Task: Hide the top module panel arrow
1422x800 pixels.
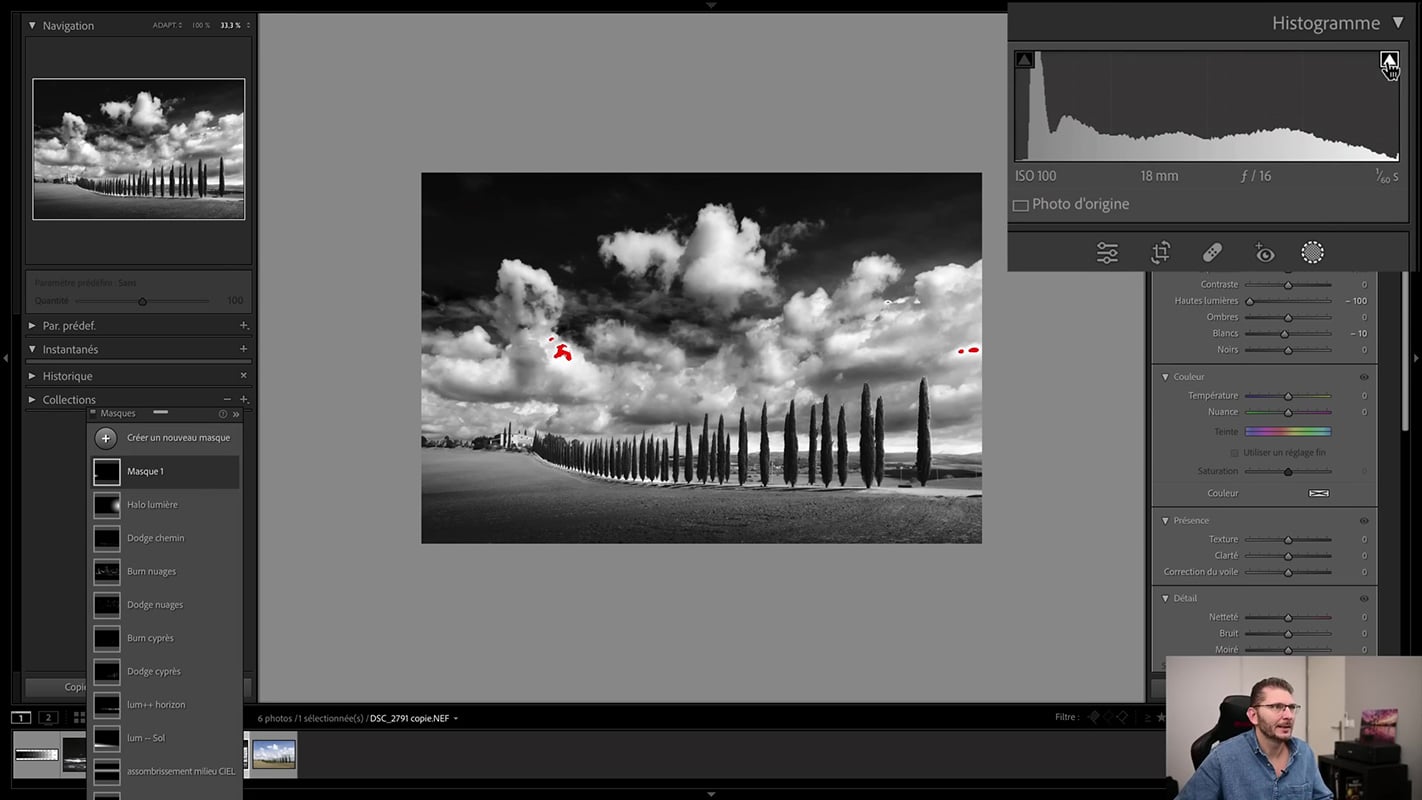Action: tap(711, 5)
